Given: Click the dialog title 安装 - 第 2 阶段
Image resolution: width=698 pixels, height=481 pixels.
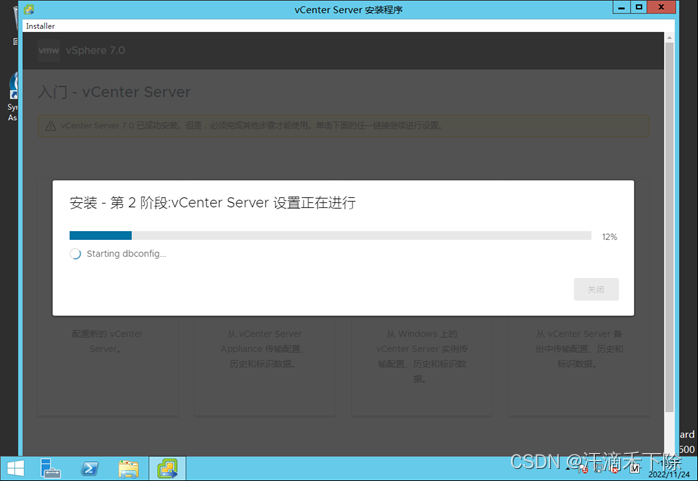Looking at the screenshot, I should point(212,203).
